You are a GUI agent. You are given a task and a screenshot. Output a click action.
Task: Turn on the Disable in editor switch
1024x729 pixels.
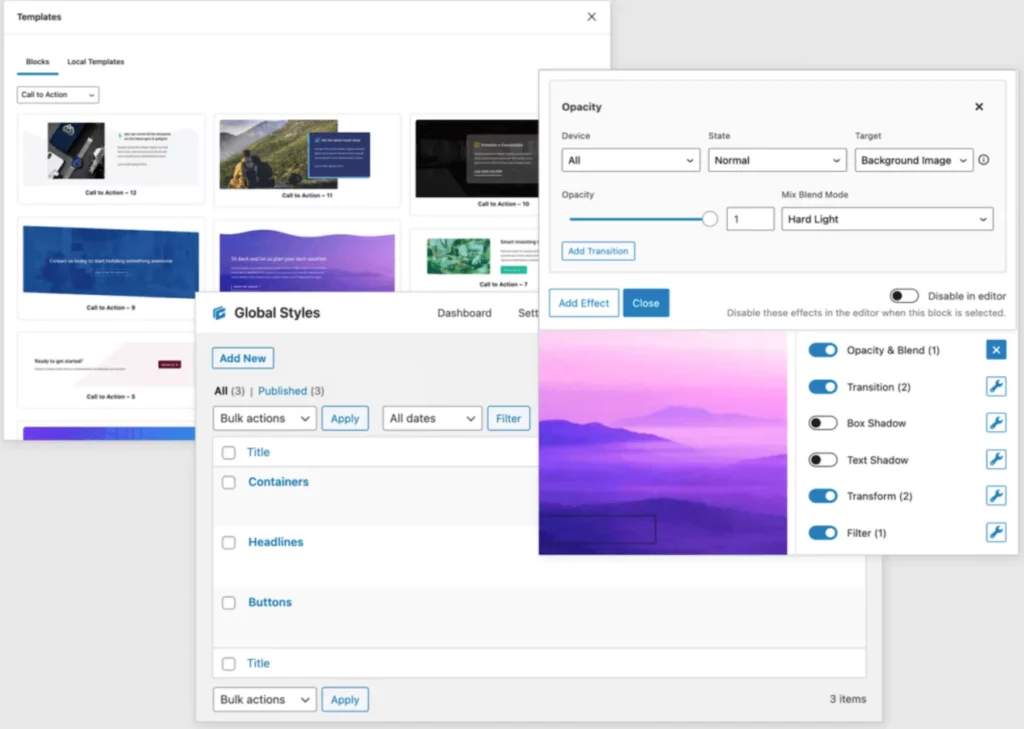[x=904, y=295]
